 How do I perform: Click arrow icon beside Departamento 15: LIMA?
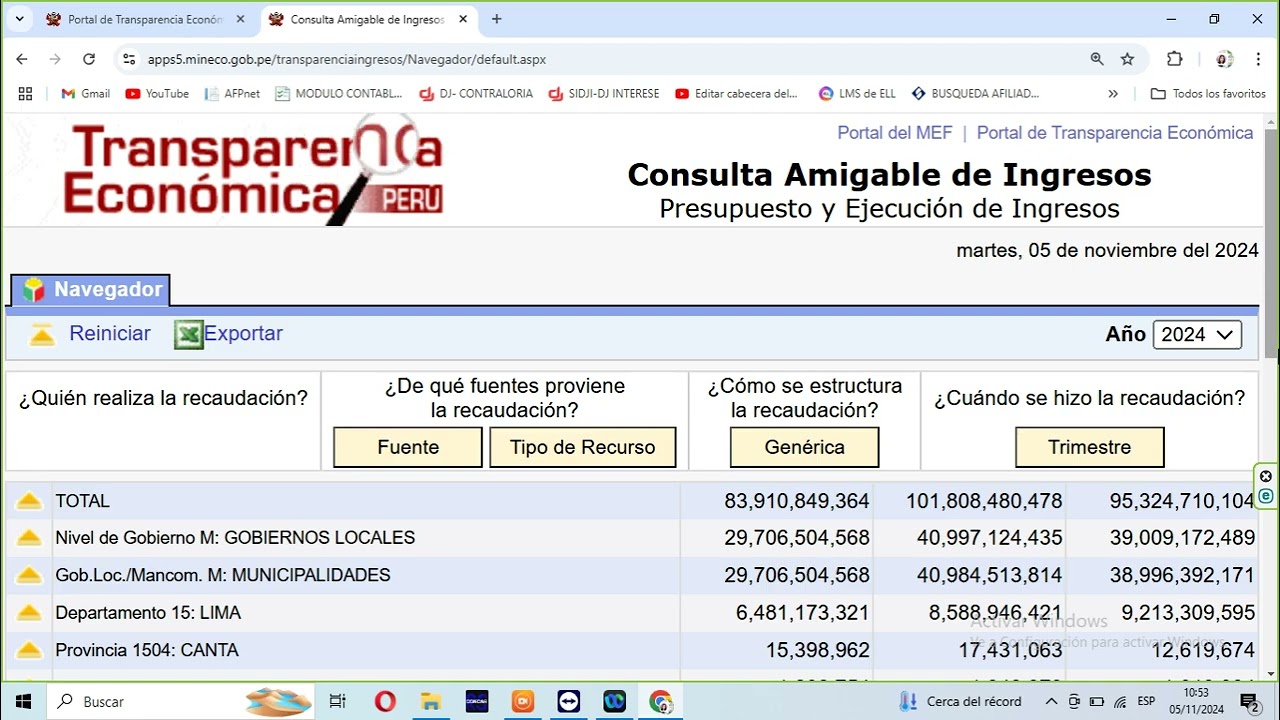pos(29,613)
